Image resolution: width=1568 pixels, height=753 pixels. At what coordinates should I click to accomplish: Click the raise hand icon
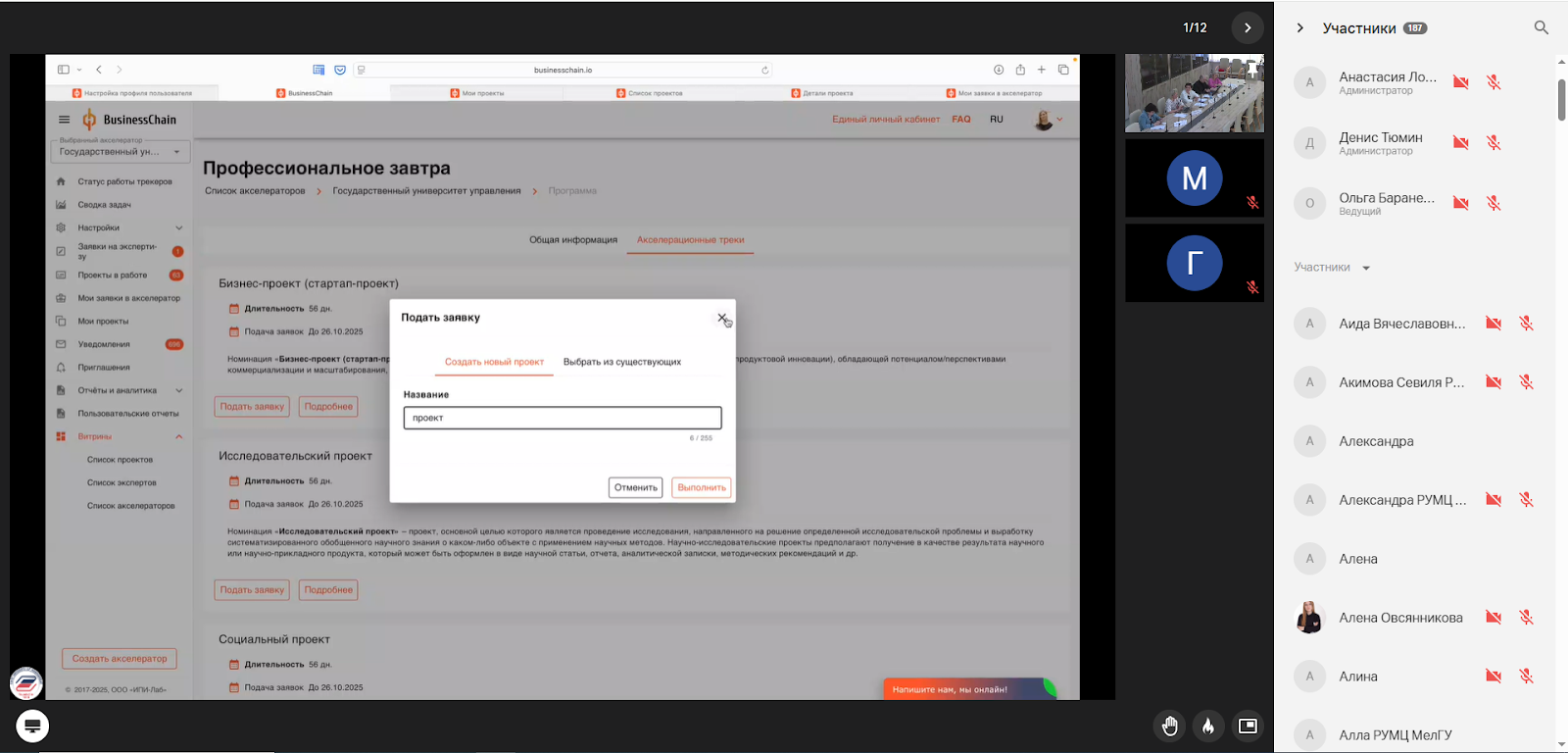1169,726
